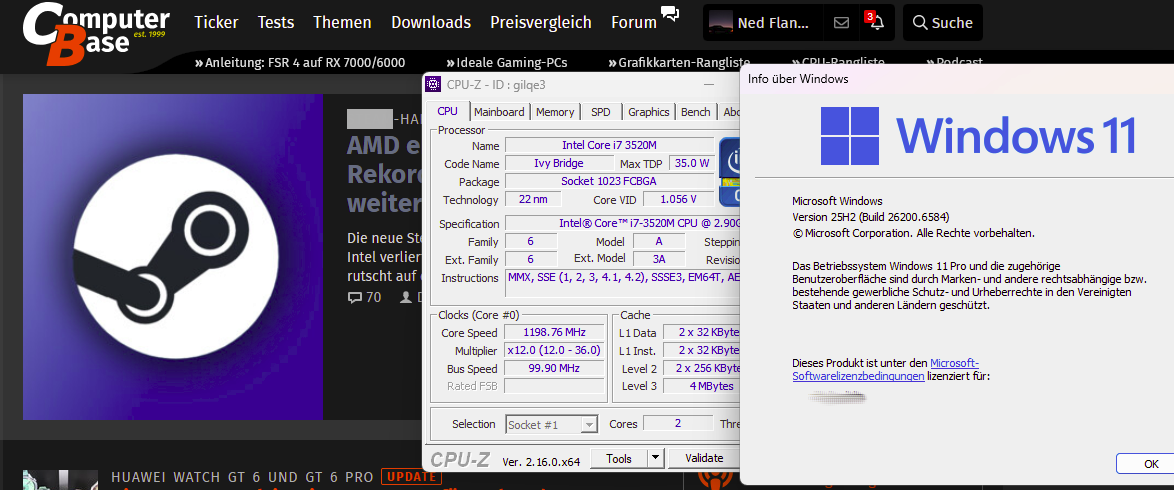This screenshot has height=490, width=1174.
Task: Switch to the Bench tab in CPU-Z
Action: [x=696, y=112]
